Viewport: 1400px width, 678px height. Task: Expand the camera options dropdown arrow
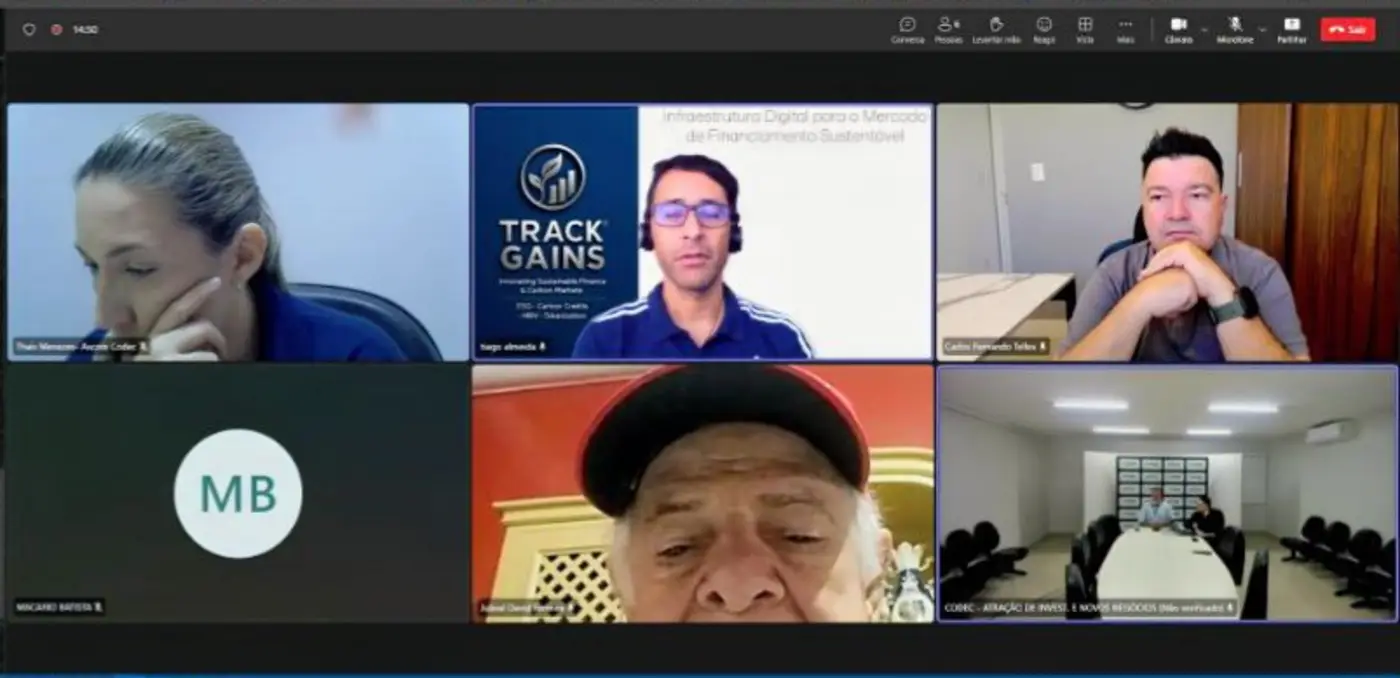(1204, 29)
